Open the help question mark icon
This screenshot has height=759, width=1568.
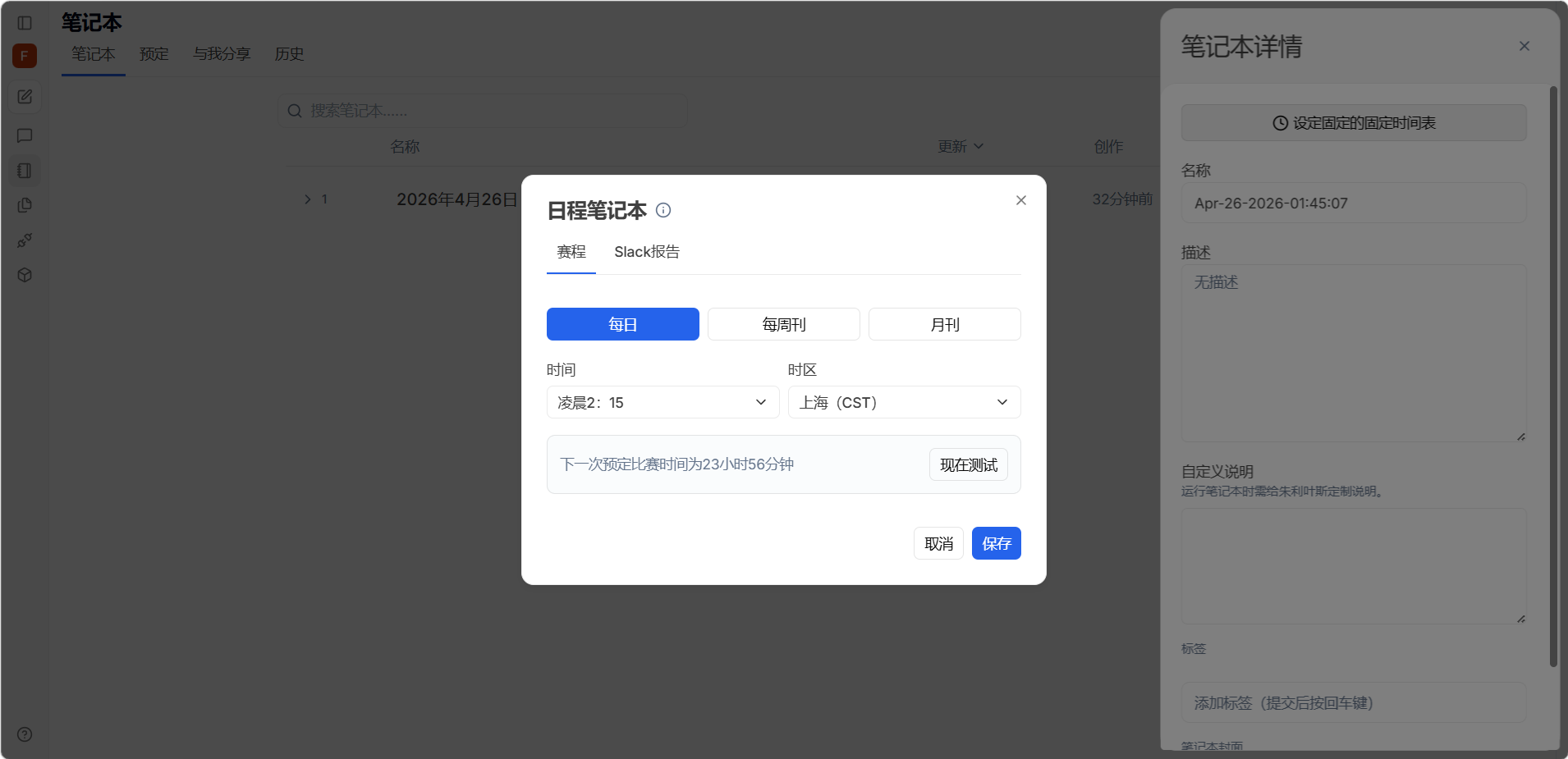tap(25, 734)
